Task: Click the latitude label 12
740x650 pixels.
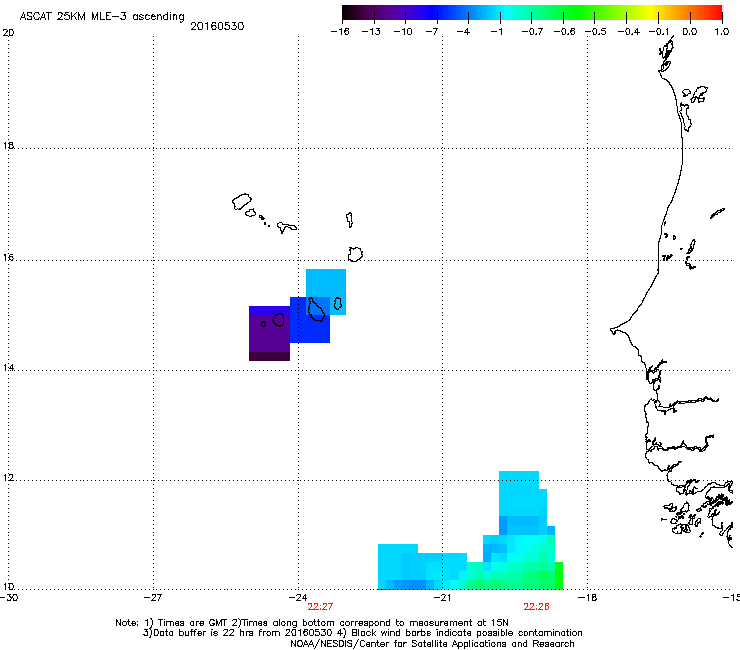Action: [x=8, y=478]
